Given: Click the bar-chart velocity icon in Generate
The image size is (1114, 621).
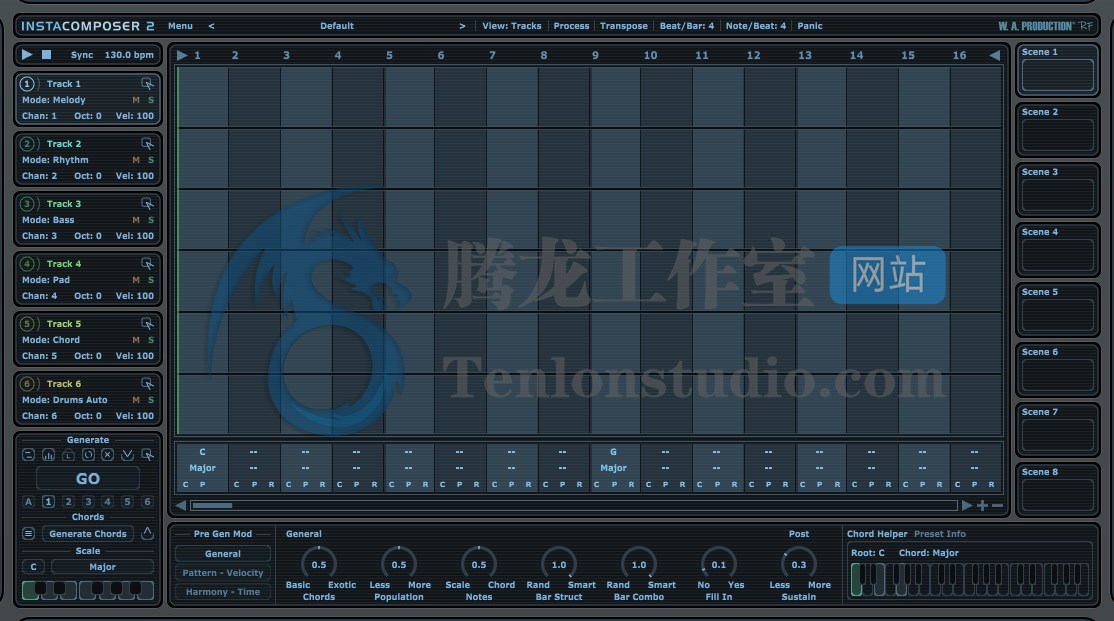Looking at the screenshot, I should coord(48,455).
